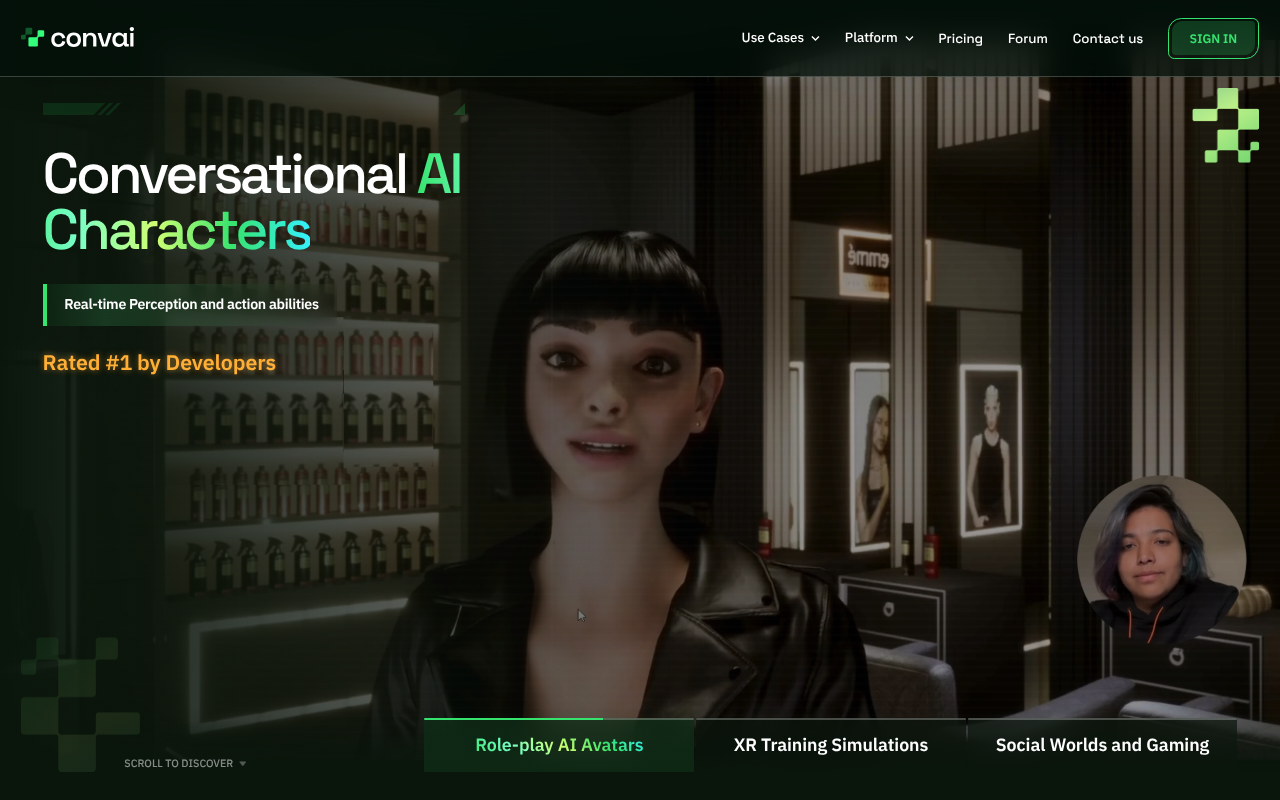Click the Rated #1 by Developers text
This screenshot has height=800, width=1280.
[x=159, y=363]
